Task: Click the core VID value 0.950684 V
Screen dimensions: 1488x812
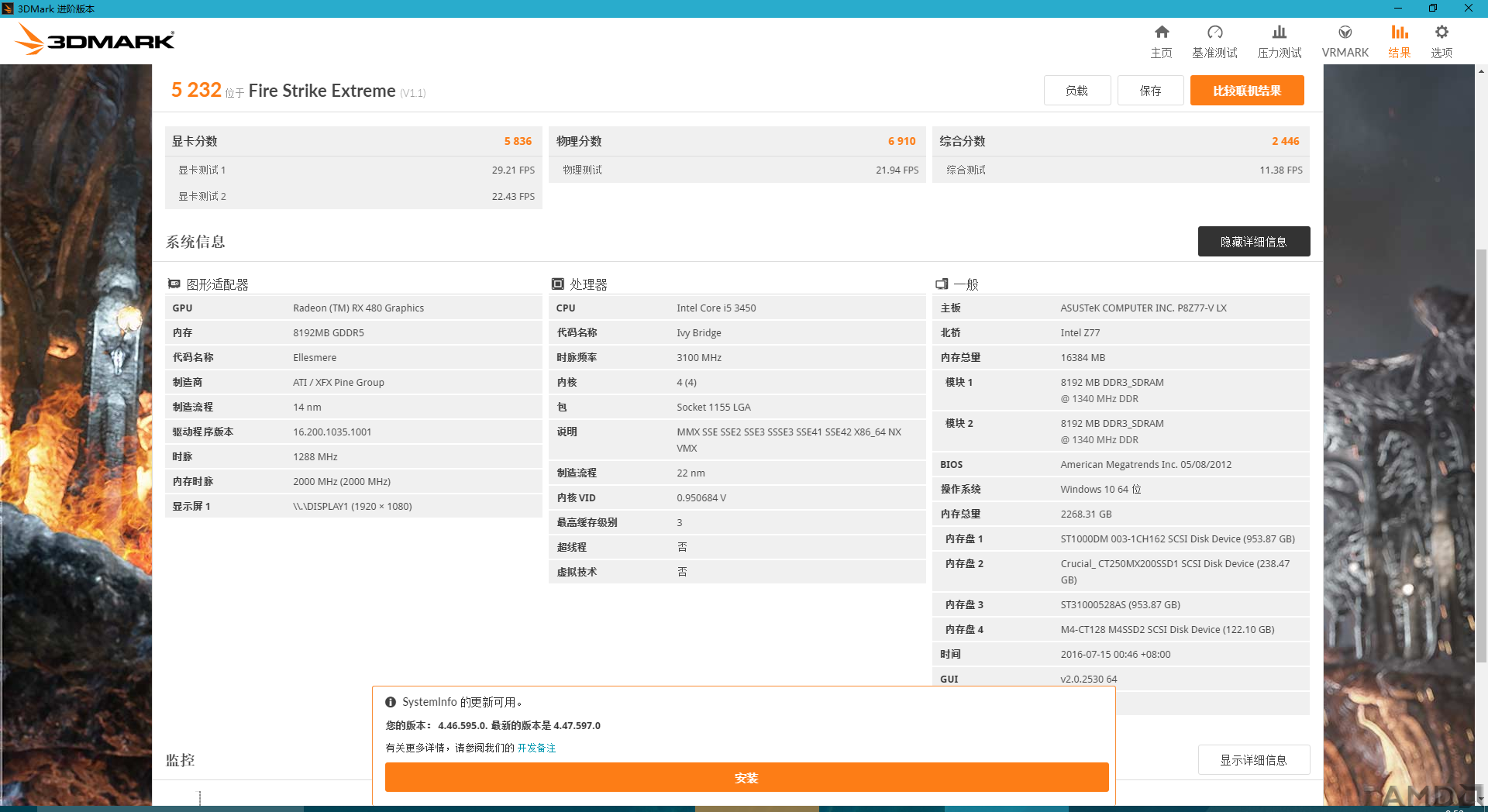Action: click(701, 497)
